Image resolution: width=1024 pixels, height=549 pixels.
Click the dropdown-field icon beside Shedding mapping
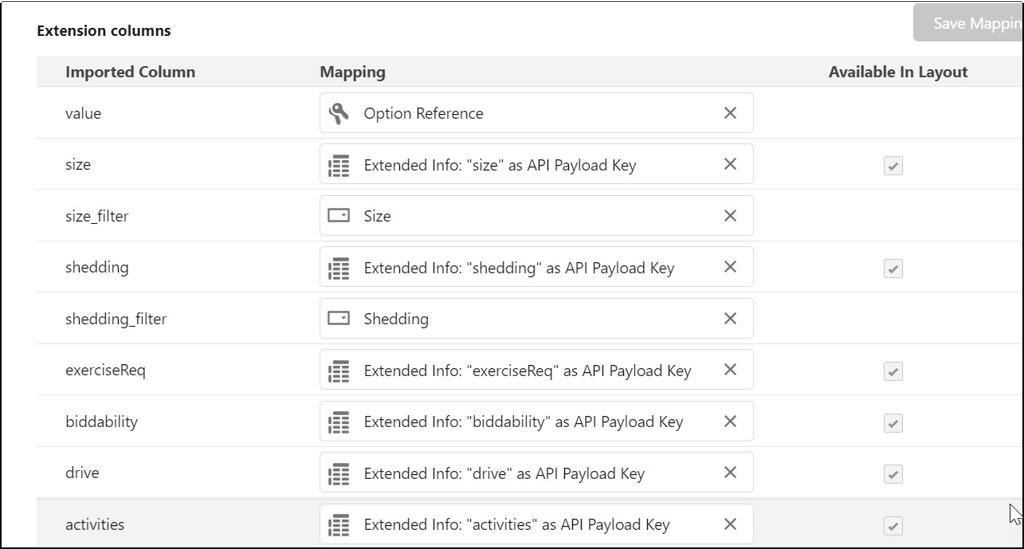coord(338,318)
